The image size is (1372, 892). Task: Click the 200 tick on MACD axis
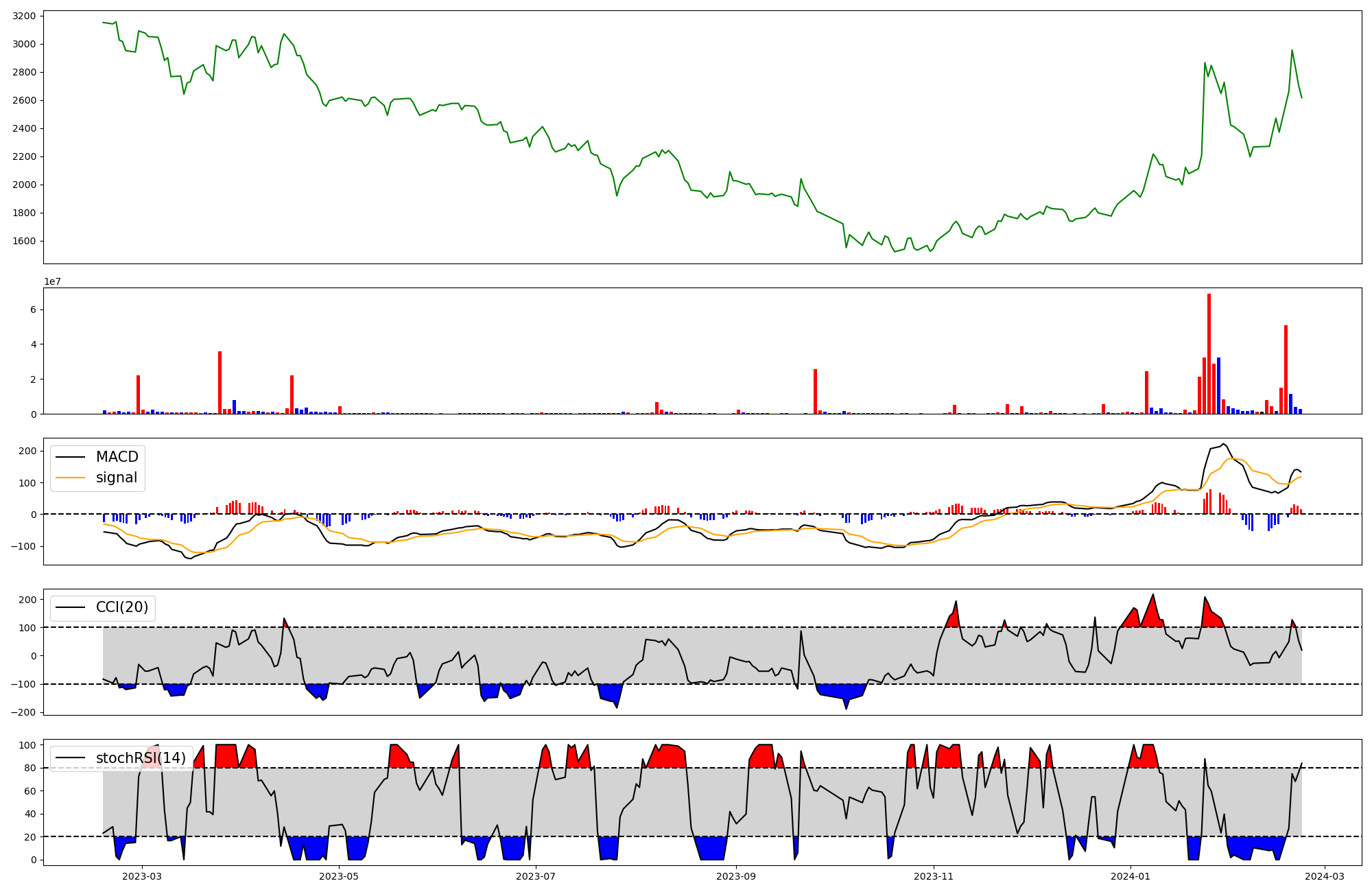(28, 451)
